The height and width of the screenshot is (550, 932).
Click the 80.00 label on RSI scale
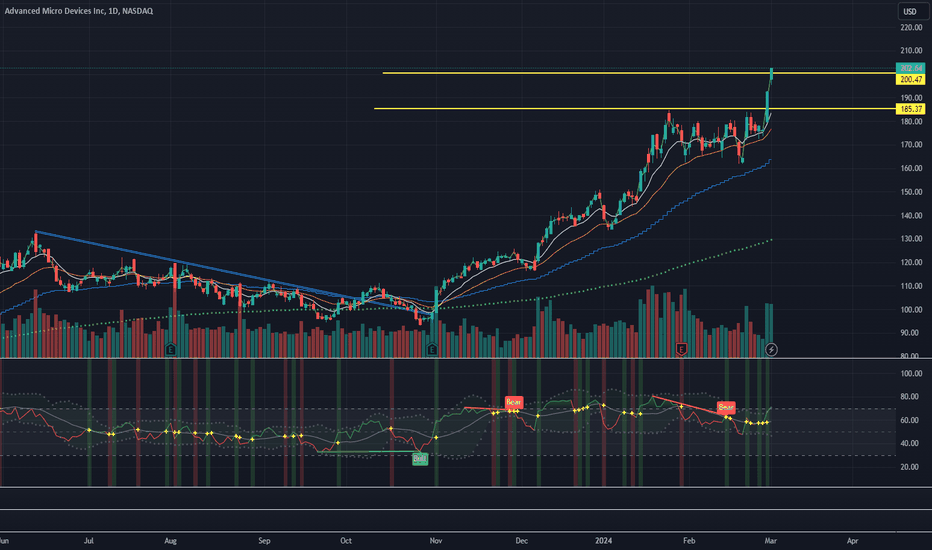(x=909, y=397)
